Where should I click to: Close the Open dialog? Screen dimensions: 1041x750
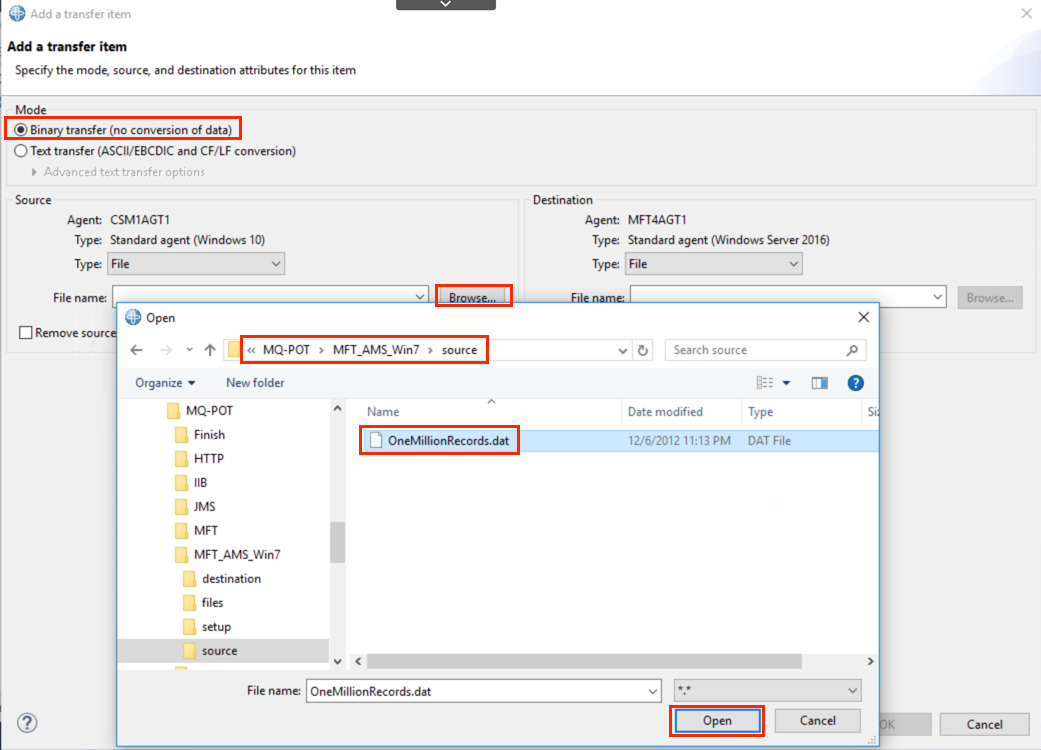coord(863,317)
